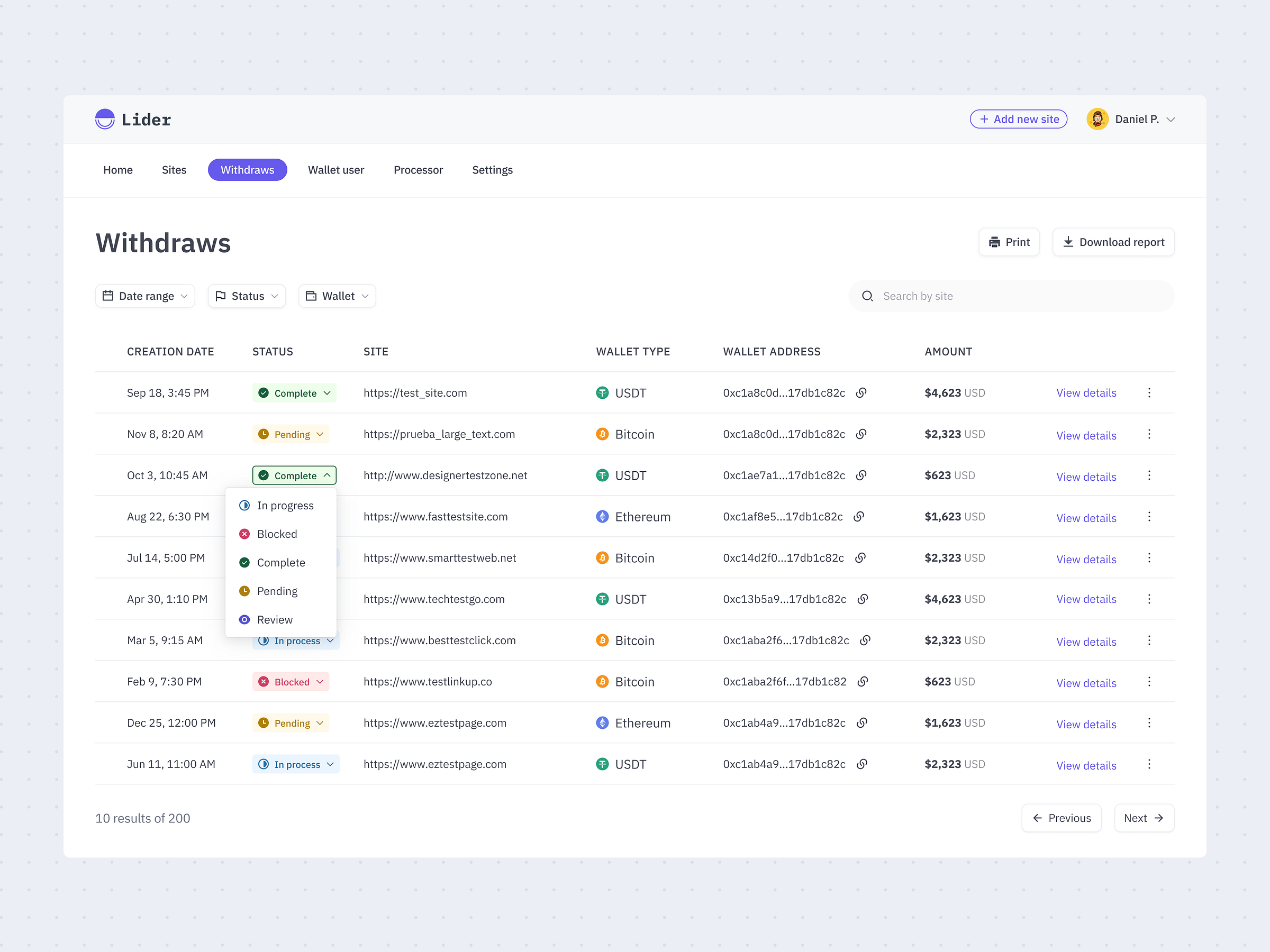Switch to the Wallet user tab

tap(336, 170)
